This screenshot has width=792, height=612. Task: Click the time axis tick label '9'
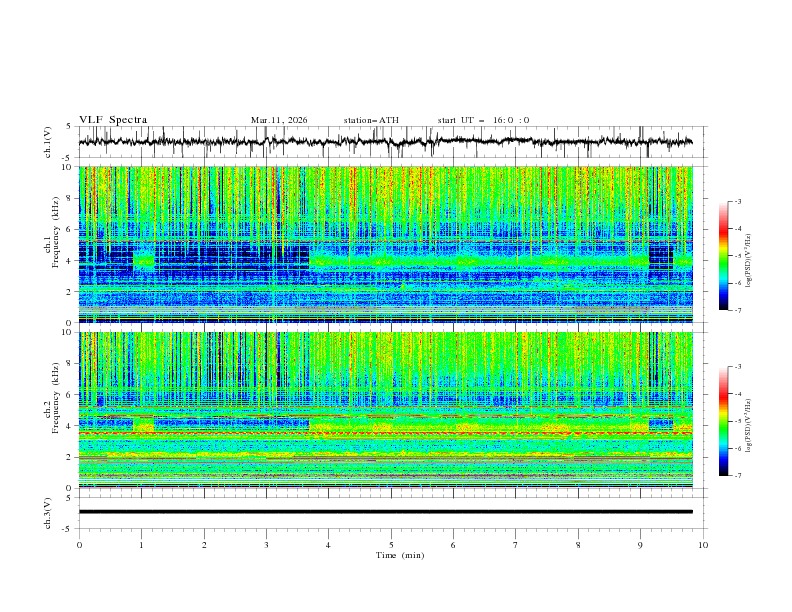[640, 545]
